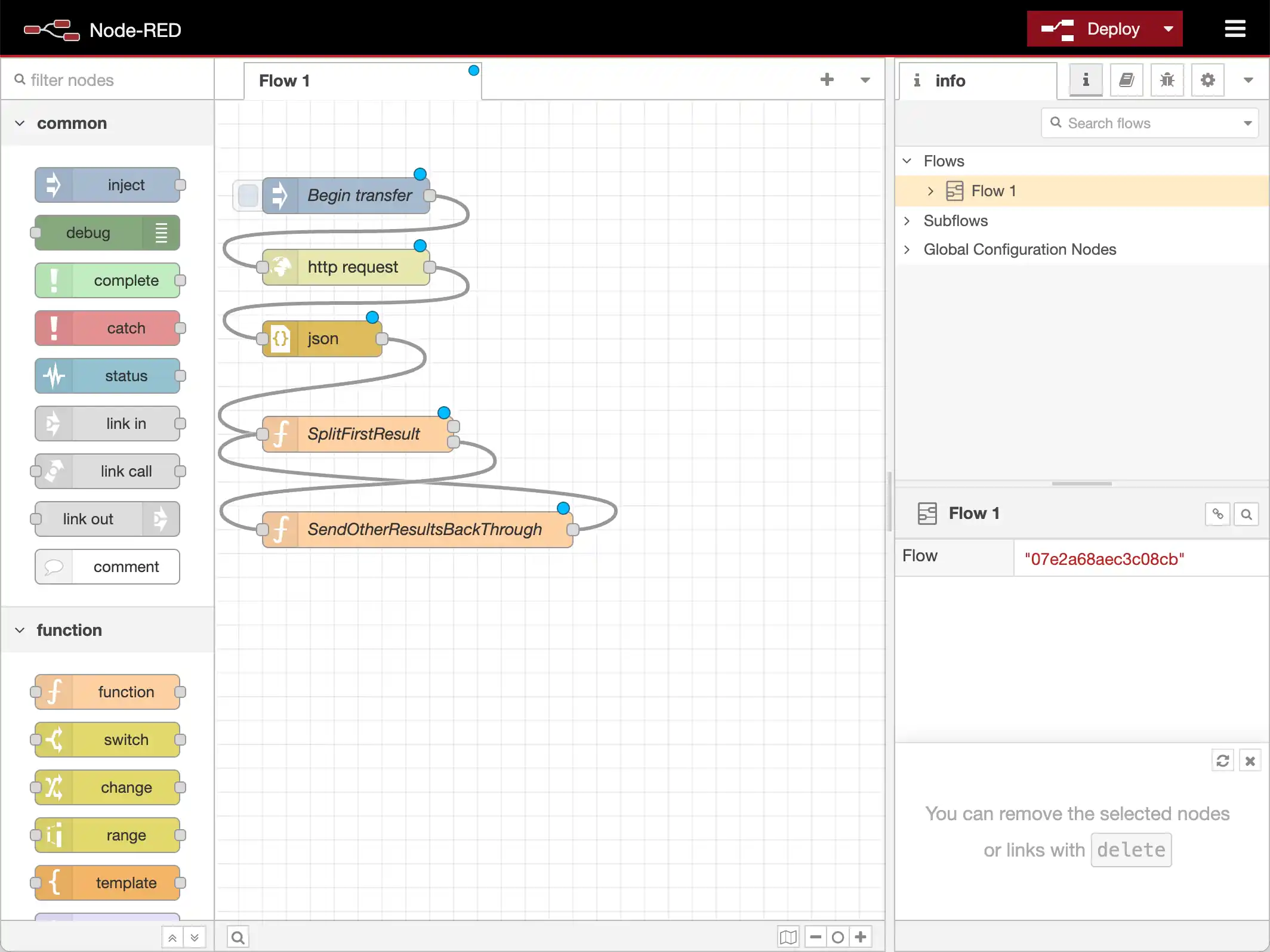Open the configuration nodes gear tab
This screenshot has width=1270, height=952.
[x=1207, y=80]
